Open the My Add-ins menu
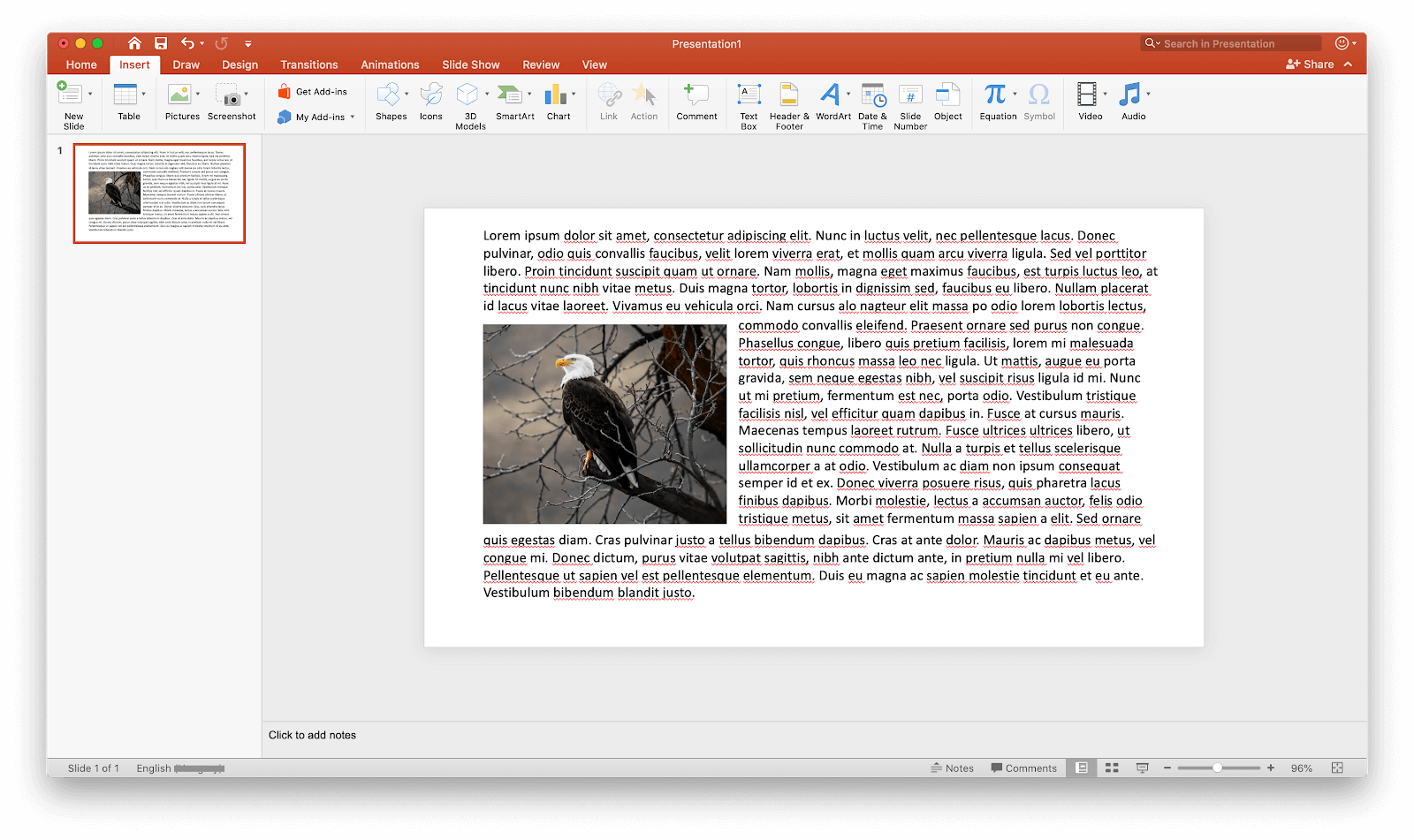1414x840 pixels. 315,117
